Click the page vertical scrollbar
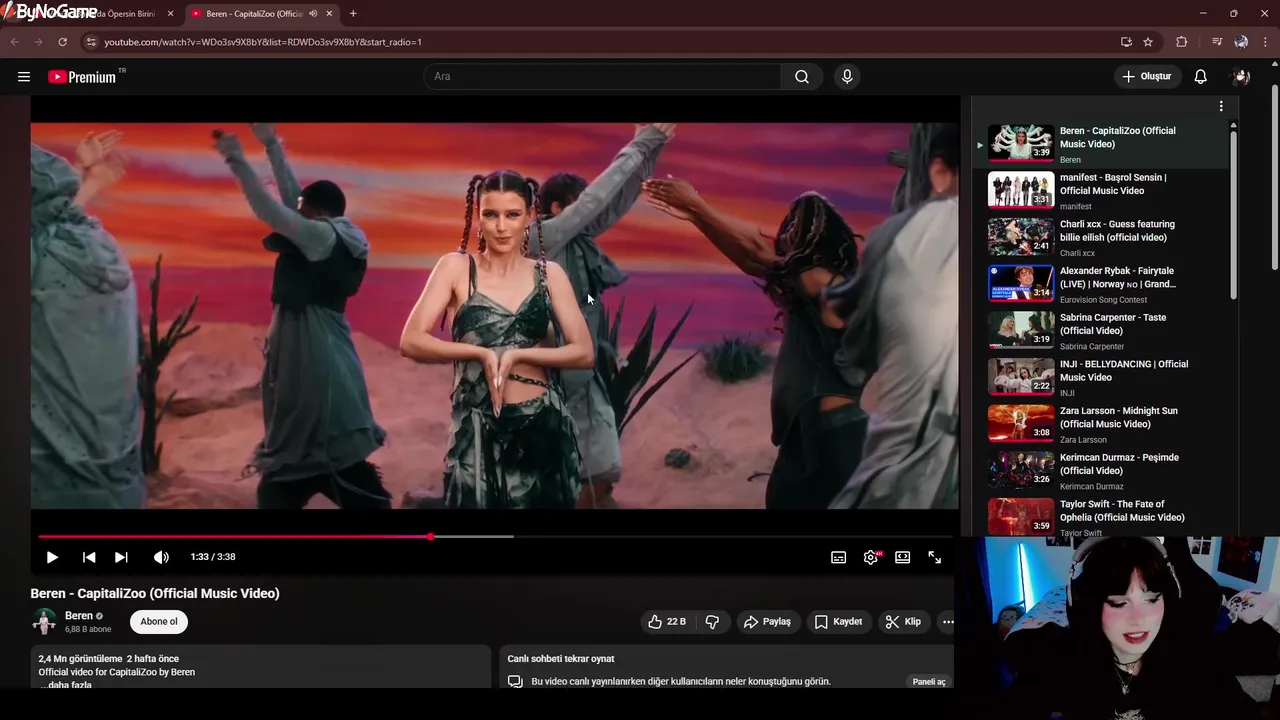Image resolution: width=1280 pixels, height=720 pixels. click(x=1275, y=175)
